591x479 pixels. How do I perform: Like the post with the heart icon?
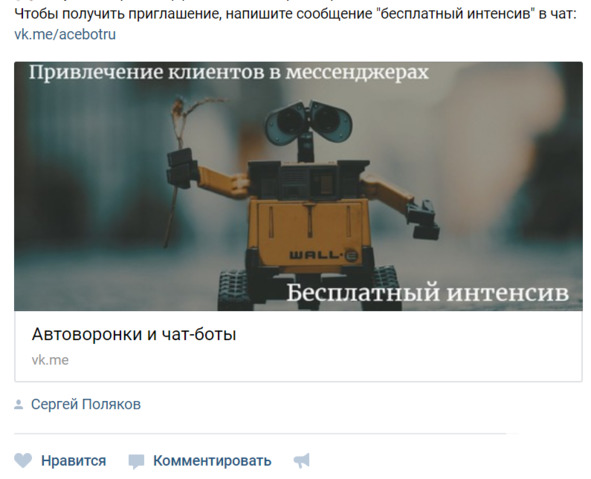click(23, 461)
